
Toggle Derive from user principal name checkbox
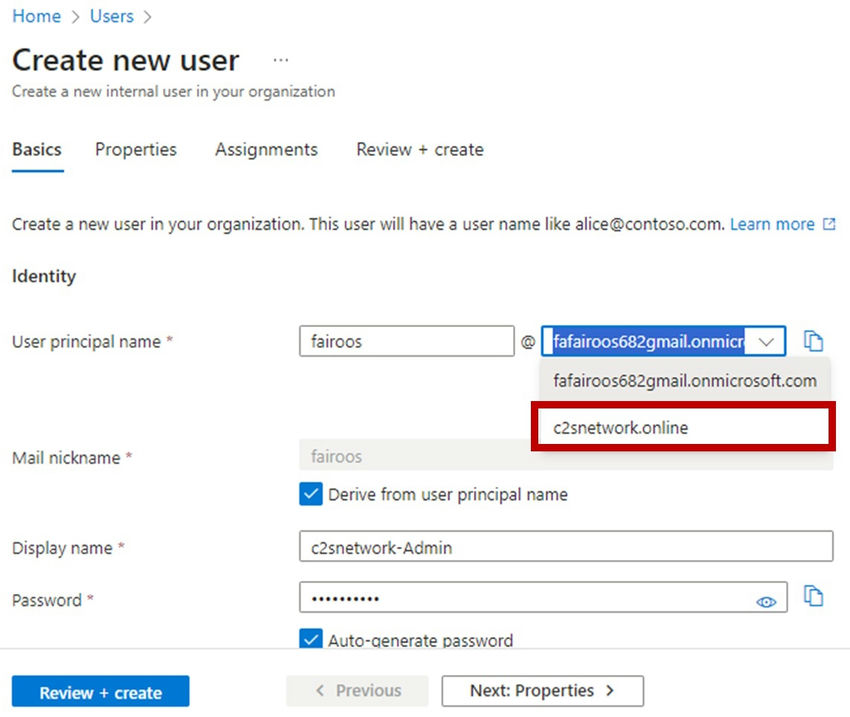pos(310,494)
